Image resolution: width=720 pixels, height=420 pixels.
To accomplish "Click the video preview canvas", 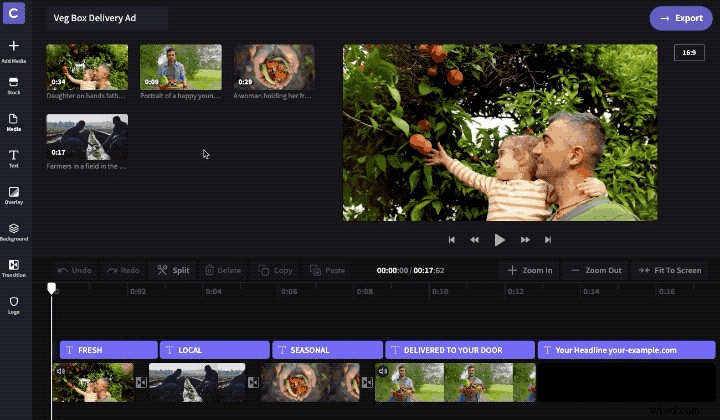I will pos(500,132).
